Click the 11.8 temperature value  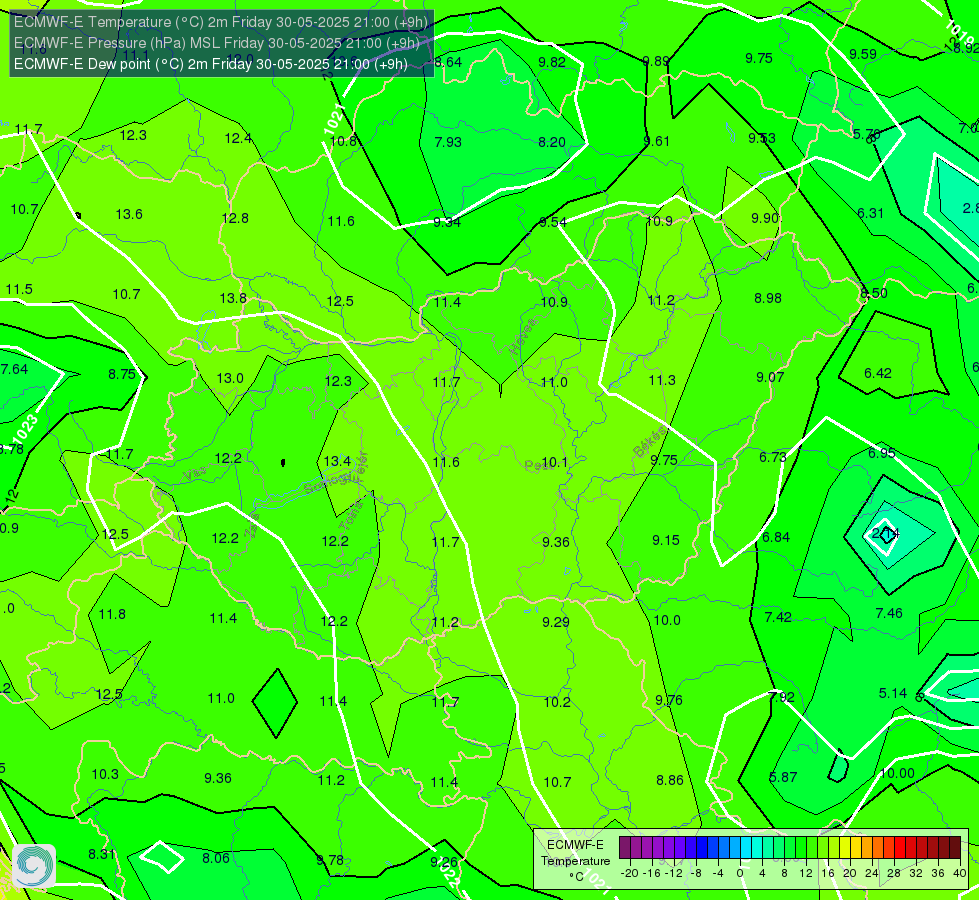112,615
